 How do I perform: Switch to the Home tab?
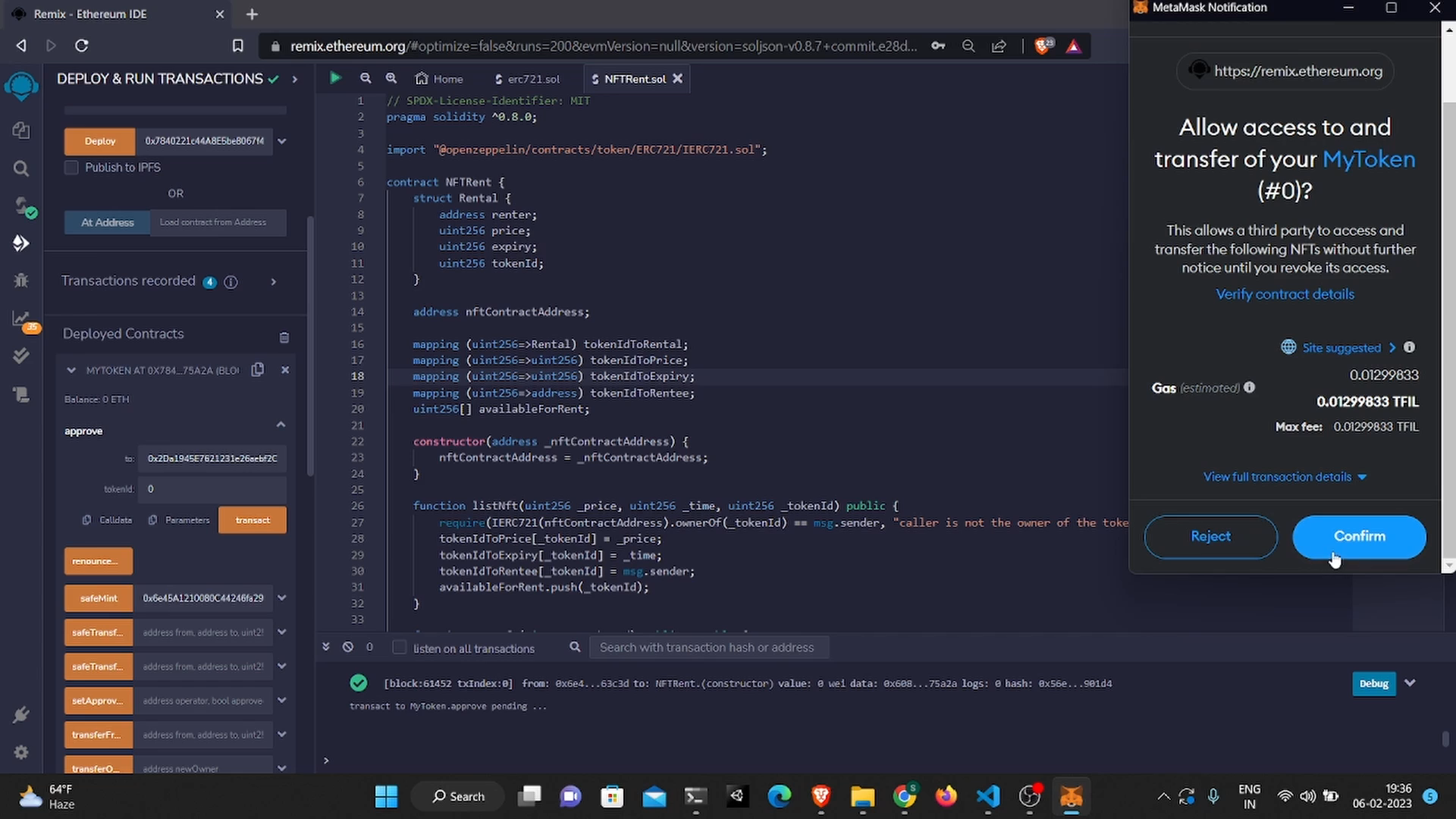[439, 79]
